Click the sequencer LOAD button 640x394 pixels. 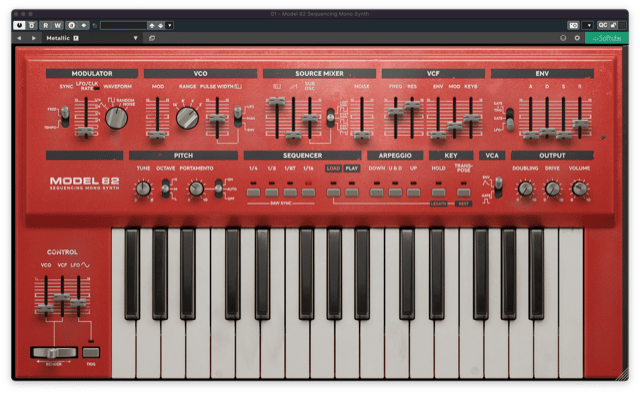pyautogui.click(x=333, y=168)
